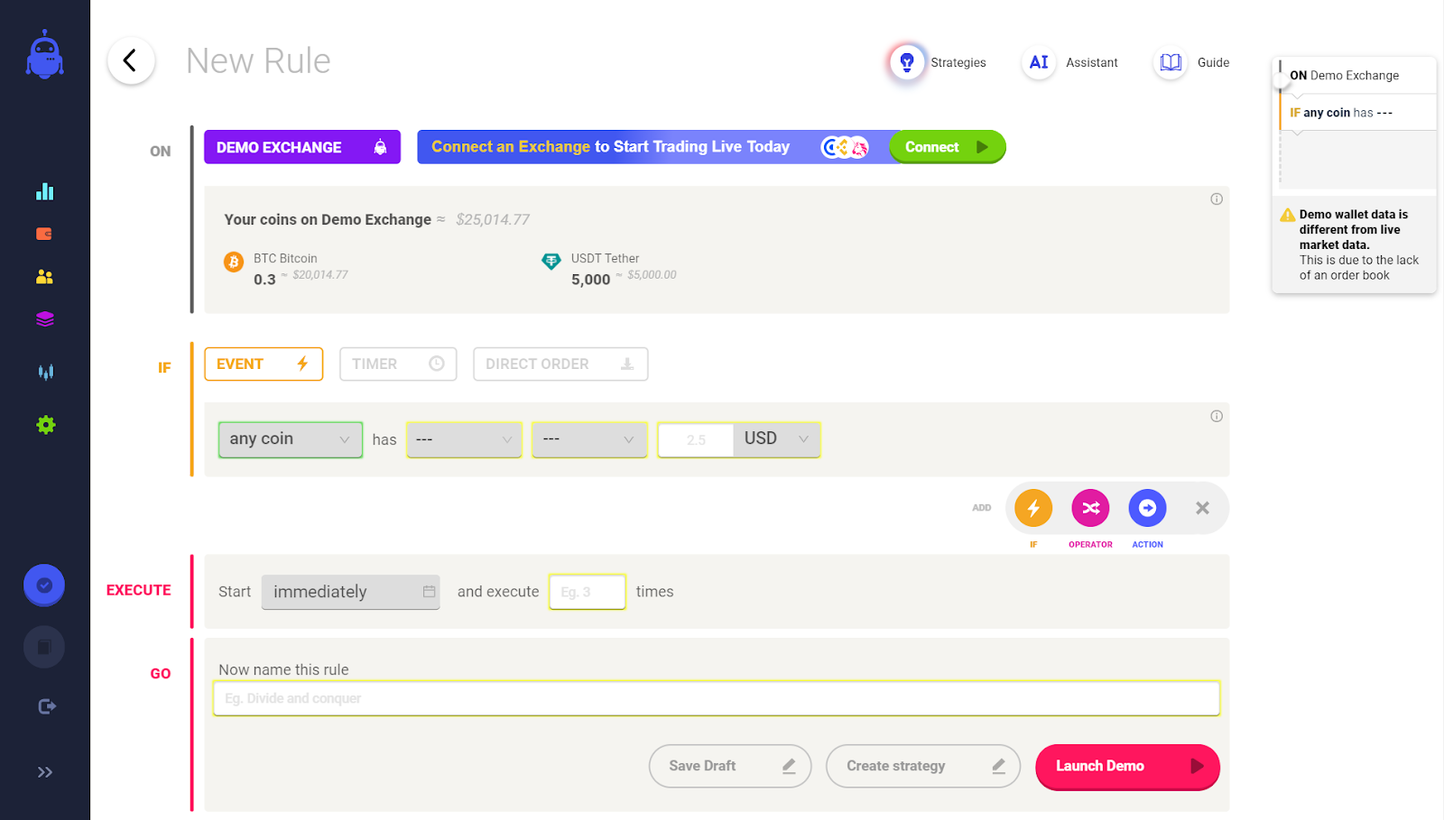Add a pink OPERATOR block
This screenshot has width=1444, height=820.
tap(1090, 509)
